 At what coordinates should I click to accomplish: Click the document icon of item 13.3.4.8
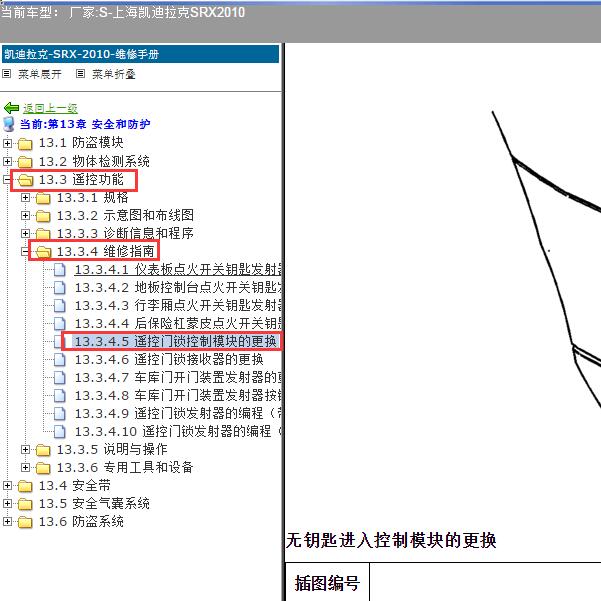(60, 396)
